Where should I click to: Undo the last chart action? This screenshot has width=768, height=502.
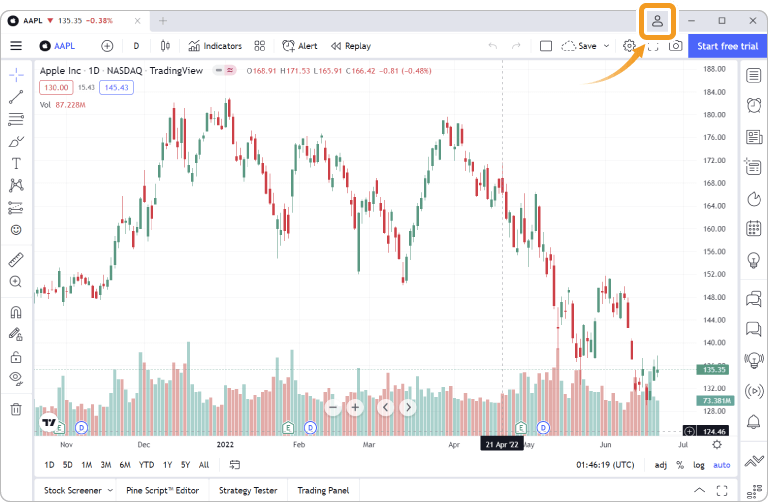coord(493,46)
